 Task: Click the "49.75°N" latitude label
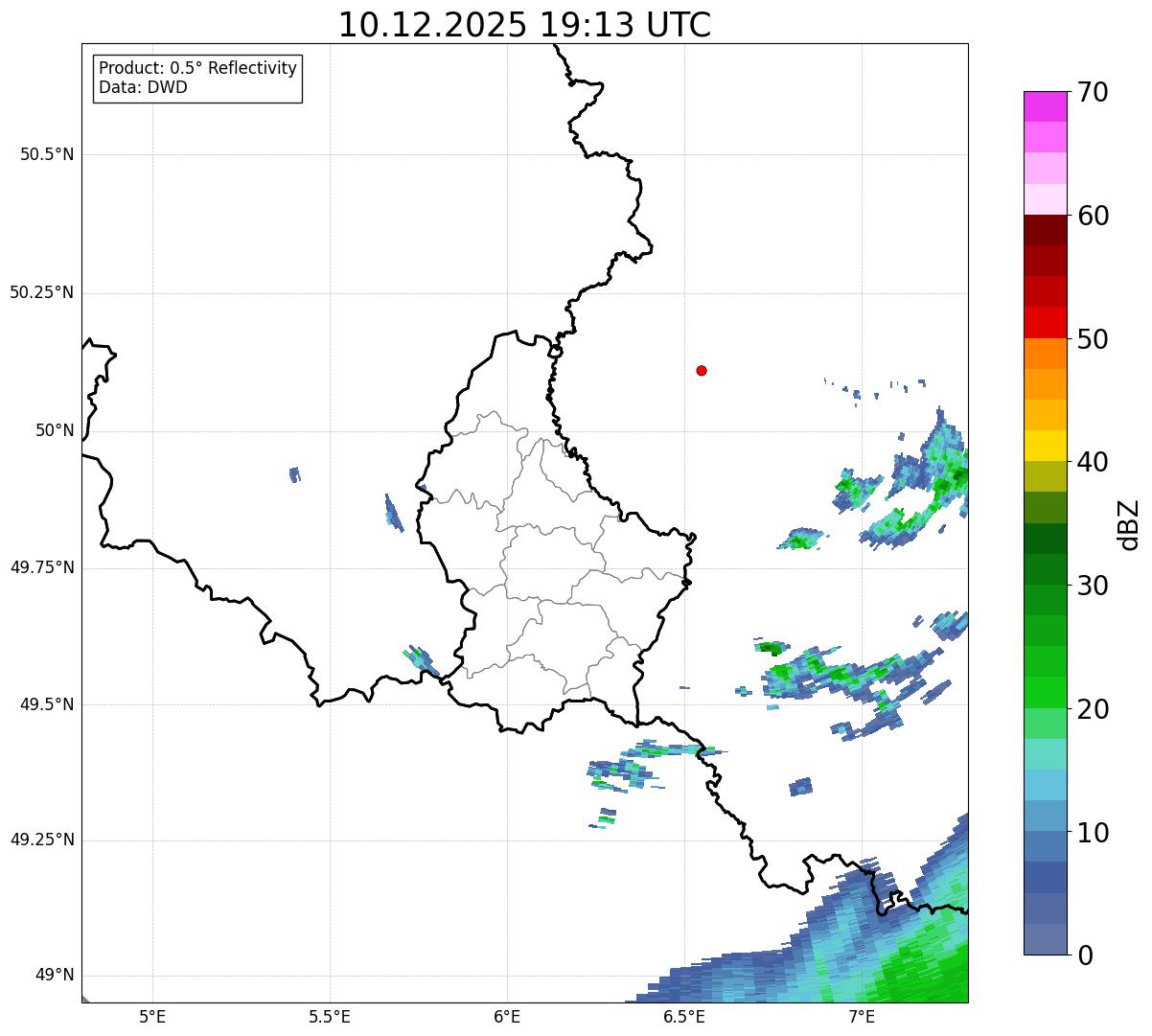42,567
